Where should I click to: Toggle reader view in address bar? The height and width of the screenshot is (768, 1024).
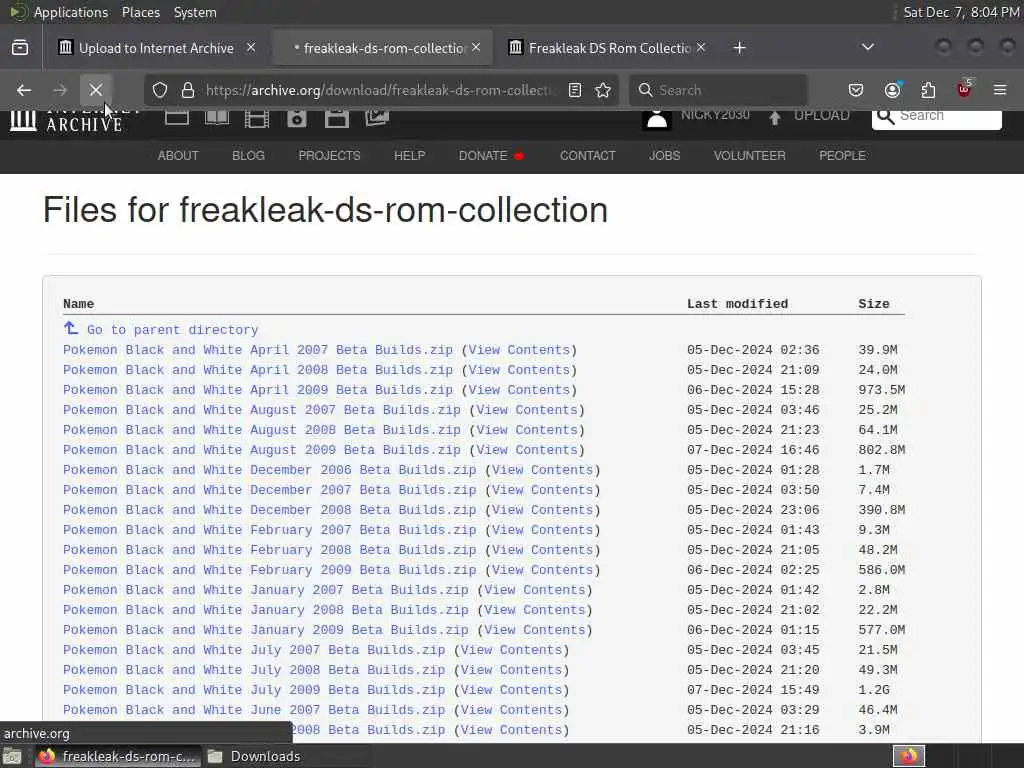pos(575,90)
